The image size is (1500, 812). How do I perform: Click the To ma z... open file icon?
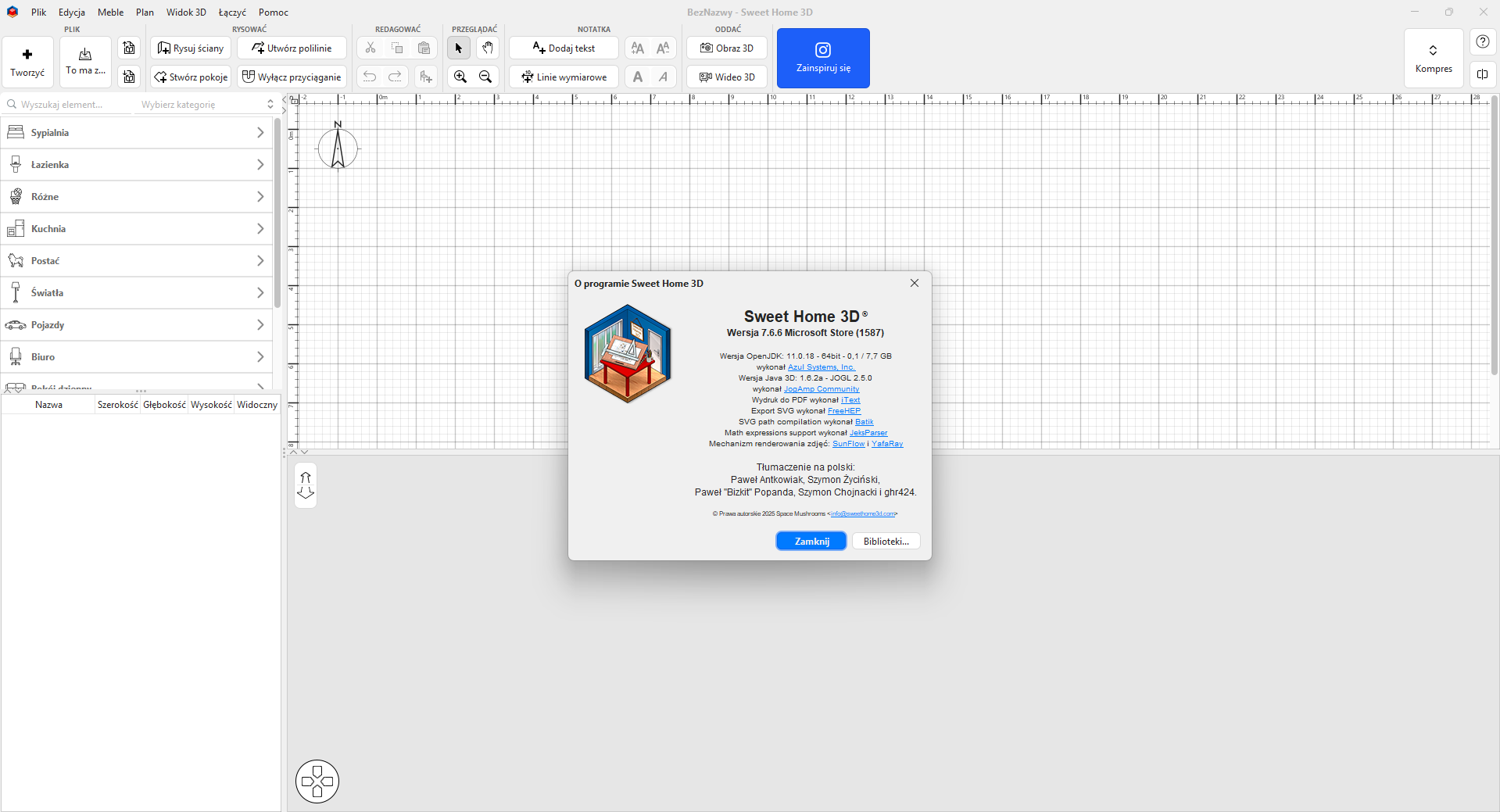(x=85, y=54)
